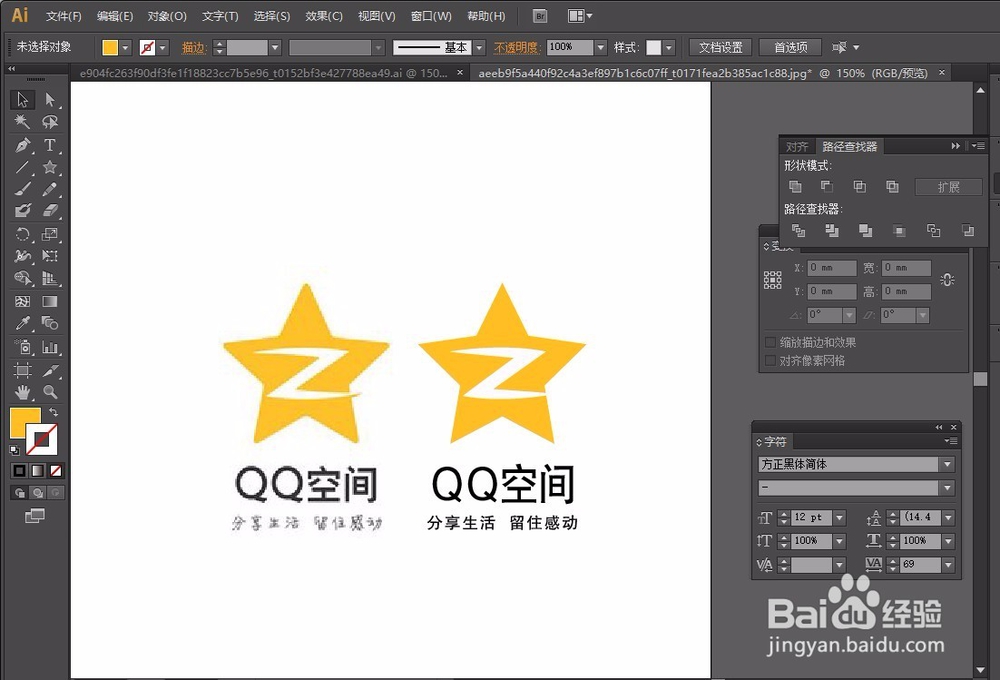This screenshot has height=680, width=1000.
Task: Open the 12 pt font size dropdown
Action: point(839,517)
